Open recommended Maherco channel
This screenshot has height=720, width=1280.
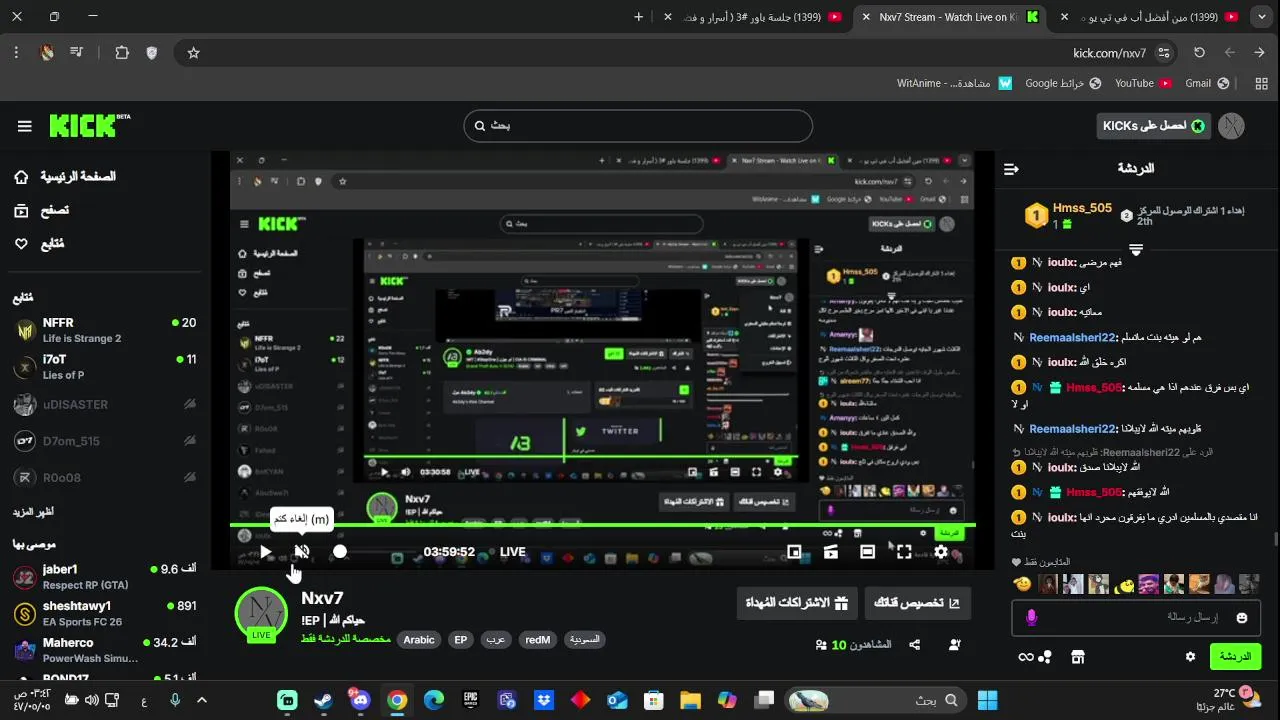point(105,650)
